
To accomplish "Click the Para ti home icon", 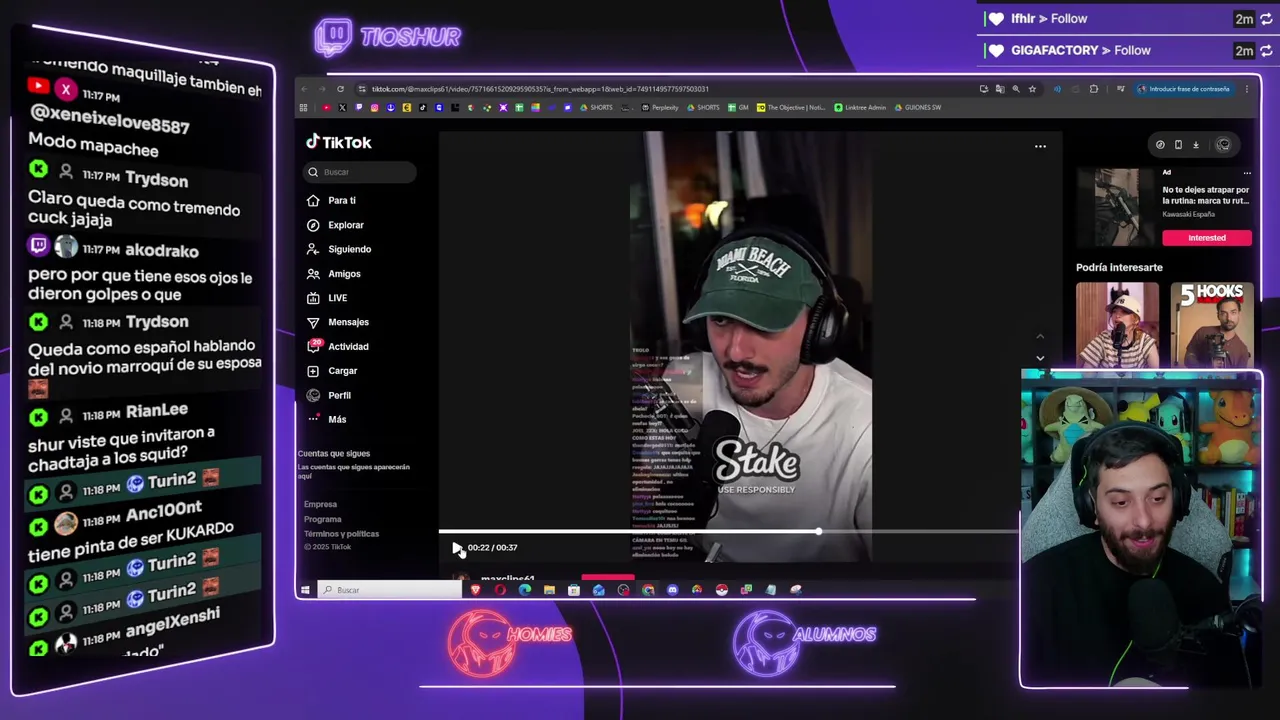I will click(x=313, y=200).
